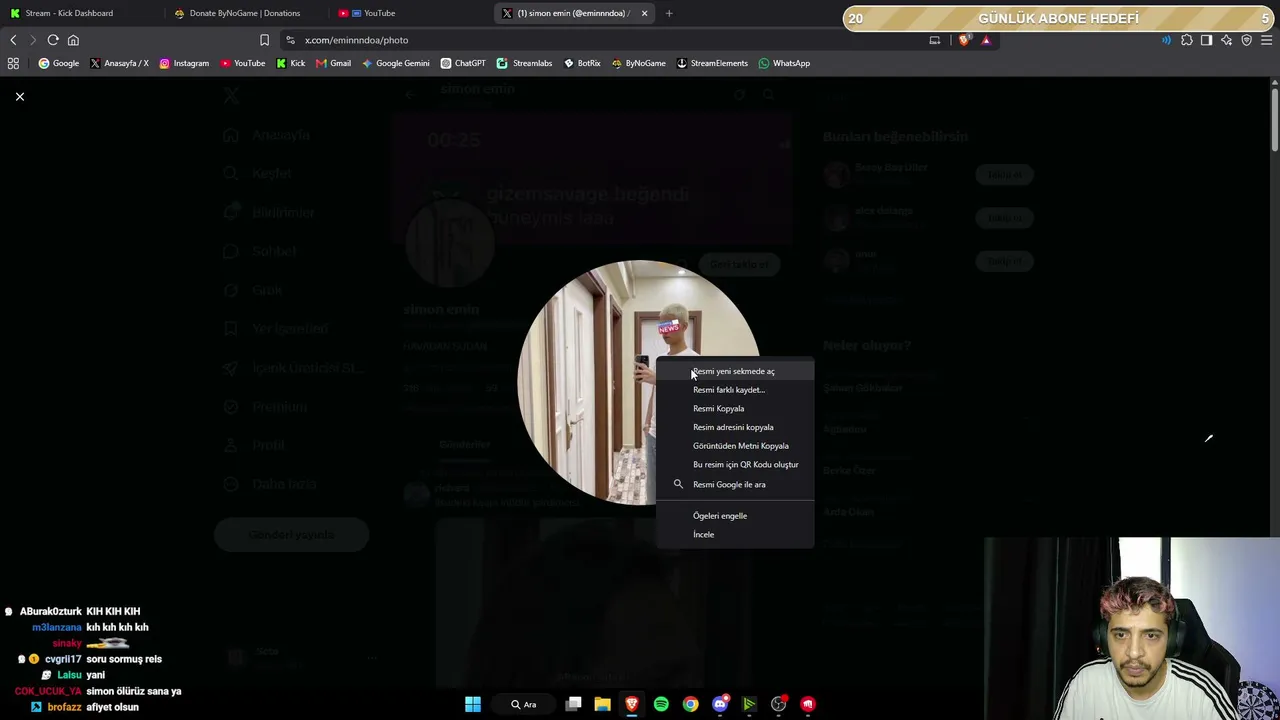Open the WhatsApp bookmark

point(784,63)
